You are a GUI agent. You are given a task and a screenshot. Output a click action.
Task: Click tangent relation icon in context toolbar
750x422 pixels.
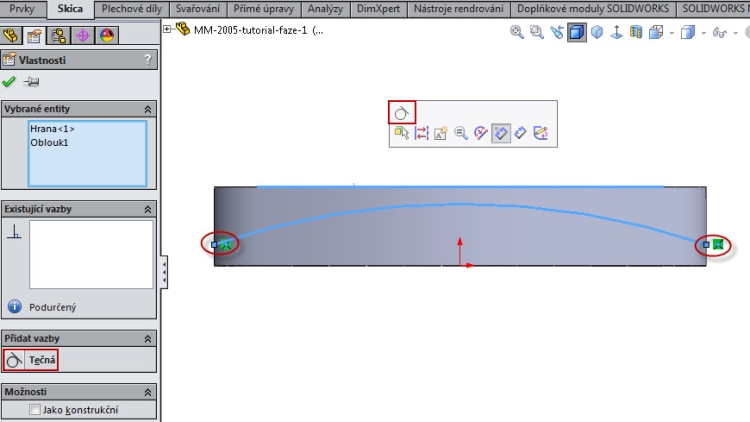click(x=402, y=113)
